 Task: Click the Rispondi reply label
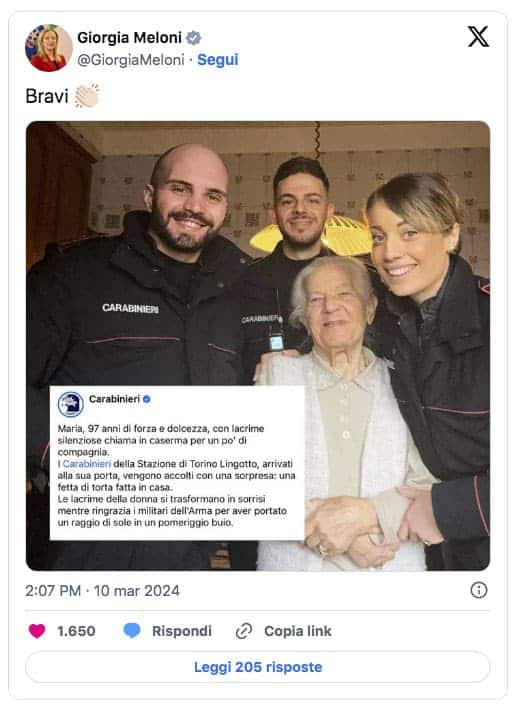182,631
